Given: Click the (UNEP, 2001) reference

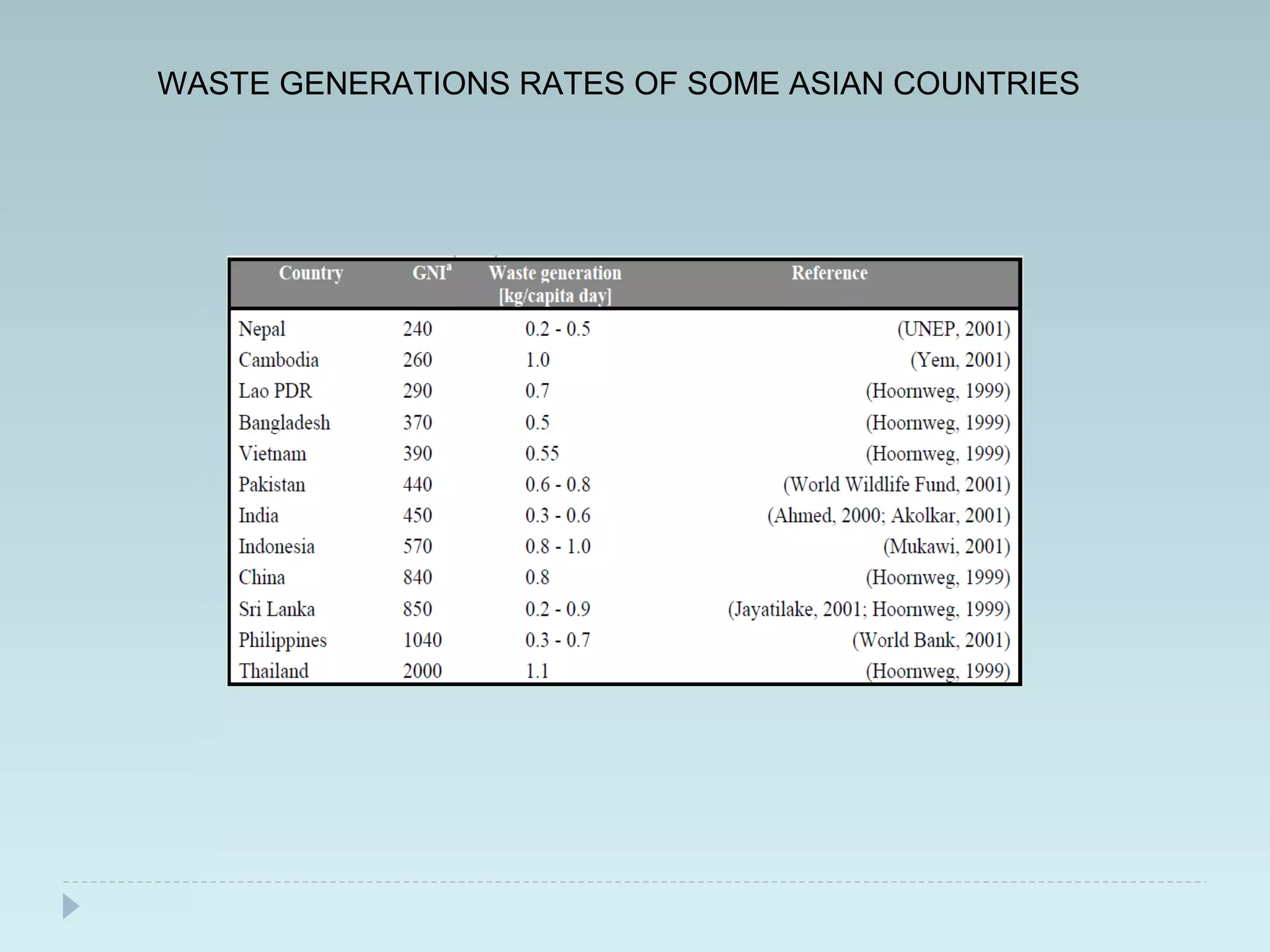Looking at the screenshot, I should [x=954, y=329].
